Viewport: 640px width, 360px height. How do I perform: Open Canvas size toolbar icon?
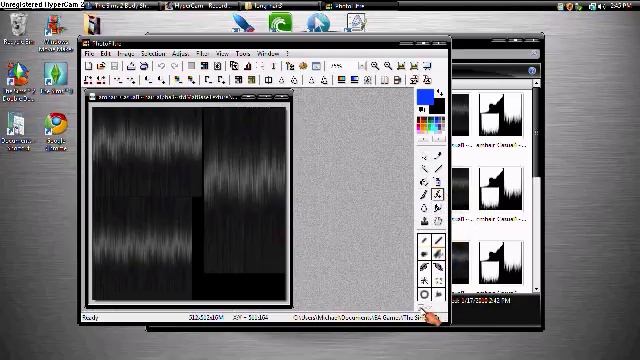247,66
